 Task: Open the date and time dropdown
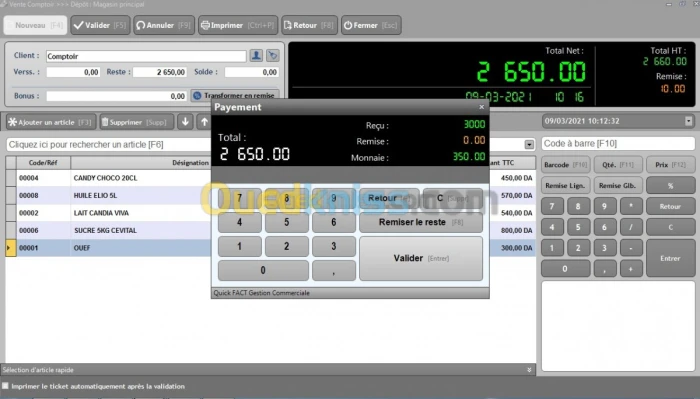[x=688, y=121]
